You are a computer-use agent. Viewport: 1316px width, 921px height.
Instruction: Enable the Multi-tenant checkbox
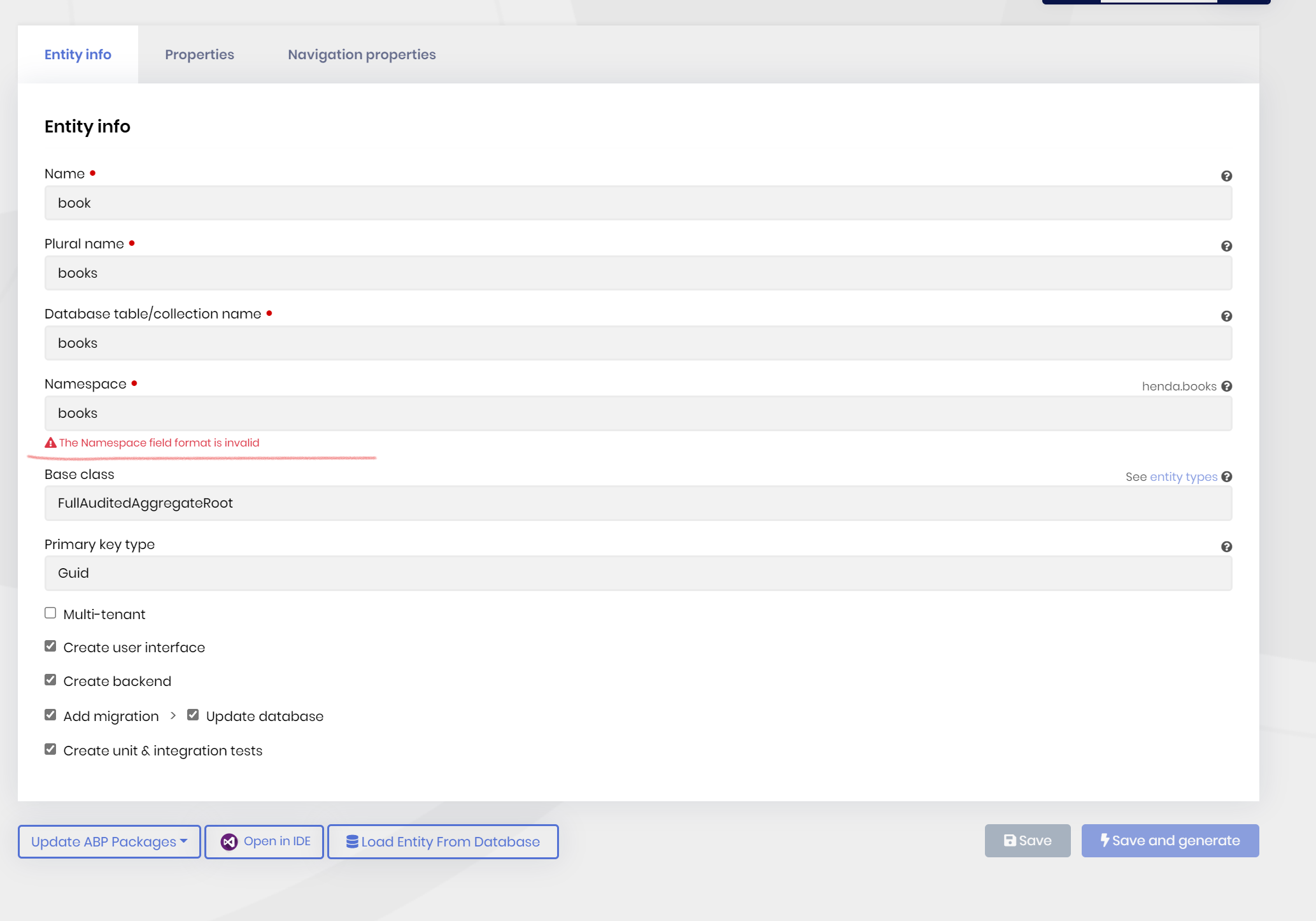[x=50, y=613]
